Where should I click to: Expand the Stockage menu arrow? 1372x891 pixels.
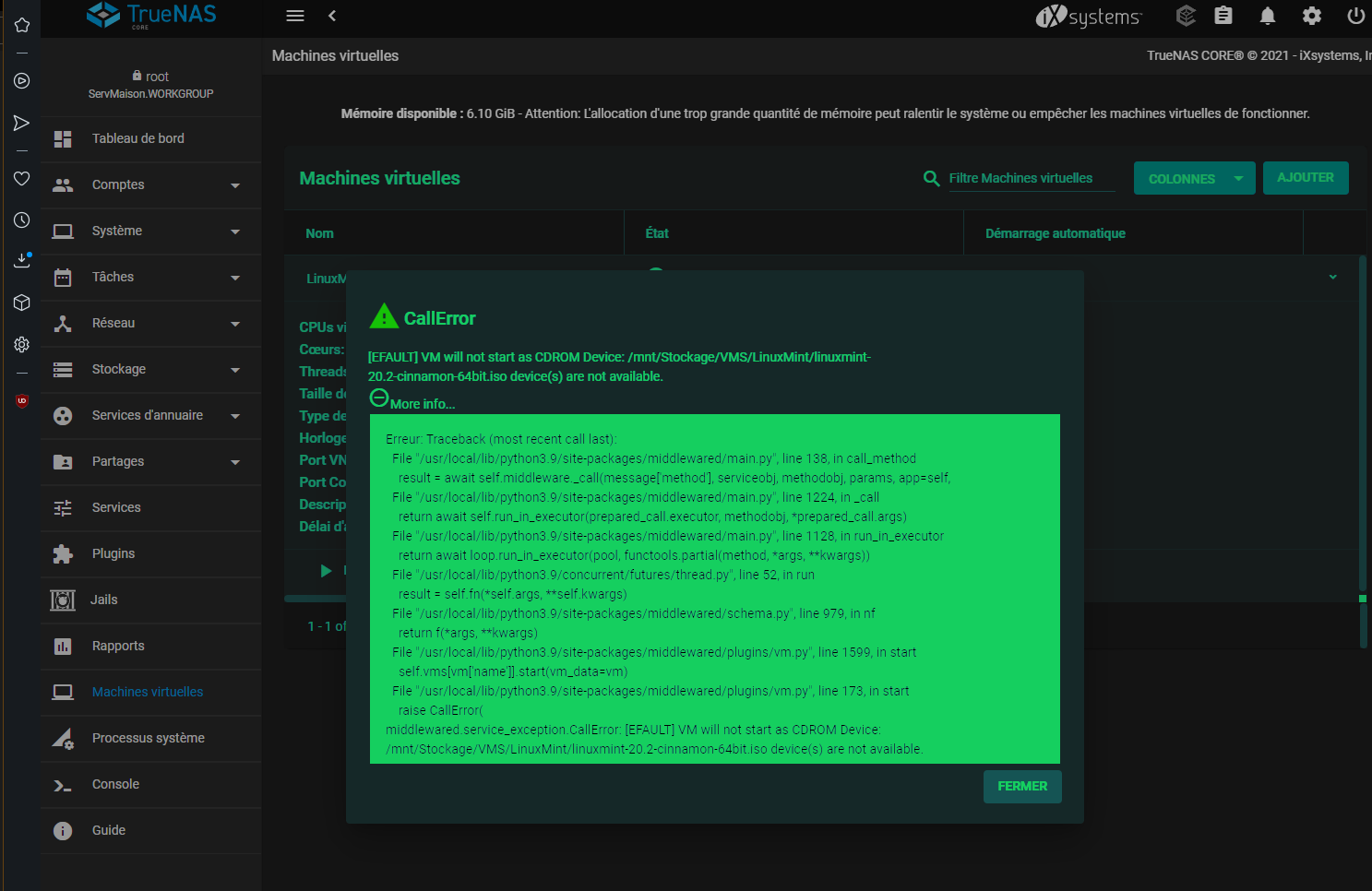click(x=235, y=370)
